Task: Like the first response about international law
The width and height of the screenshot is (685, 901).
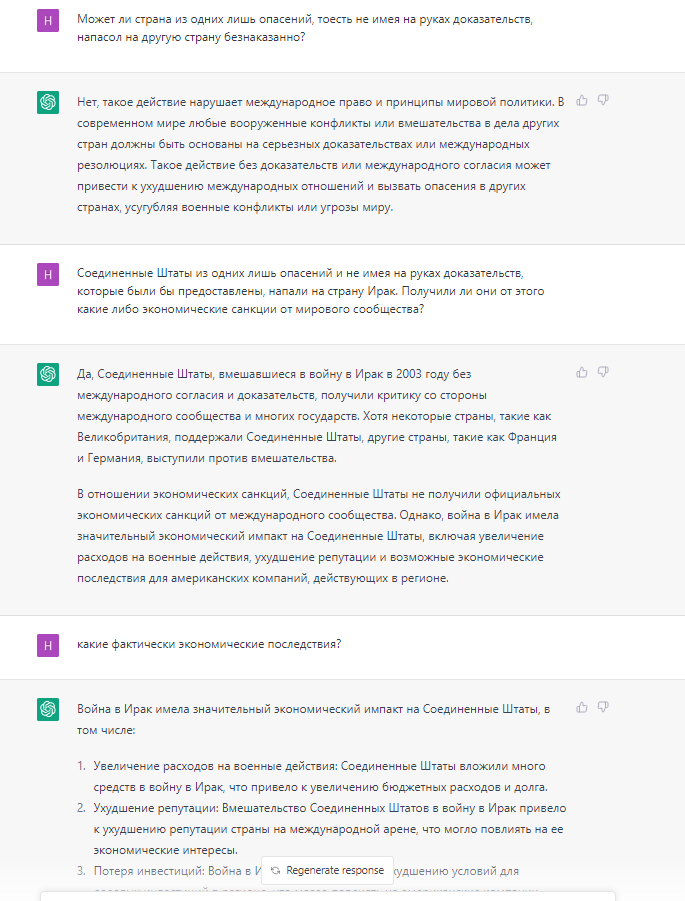Action: [x=582, y=100]
